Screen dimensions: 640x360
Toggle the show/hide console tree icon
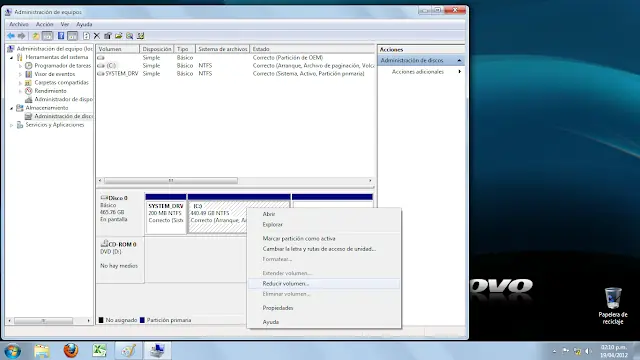coord(47,36)
